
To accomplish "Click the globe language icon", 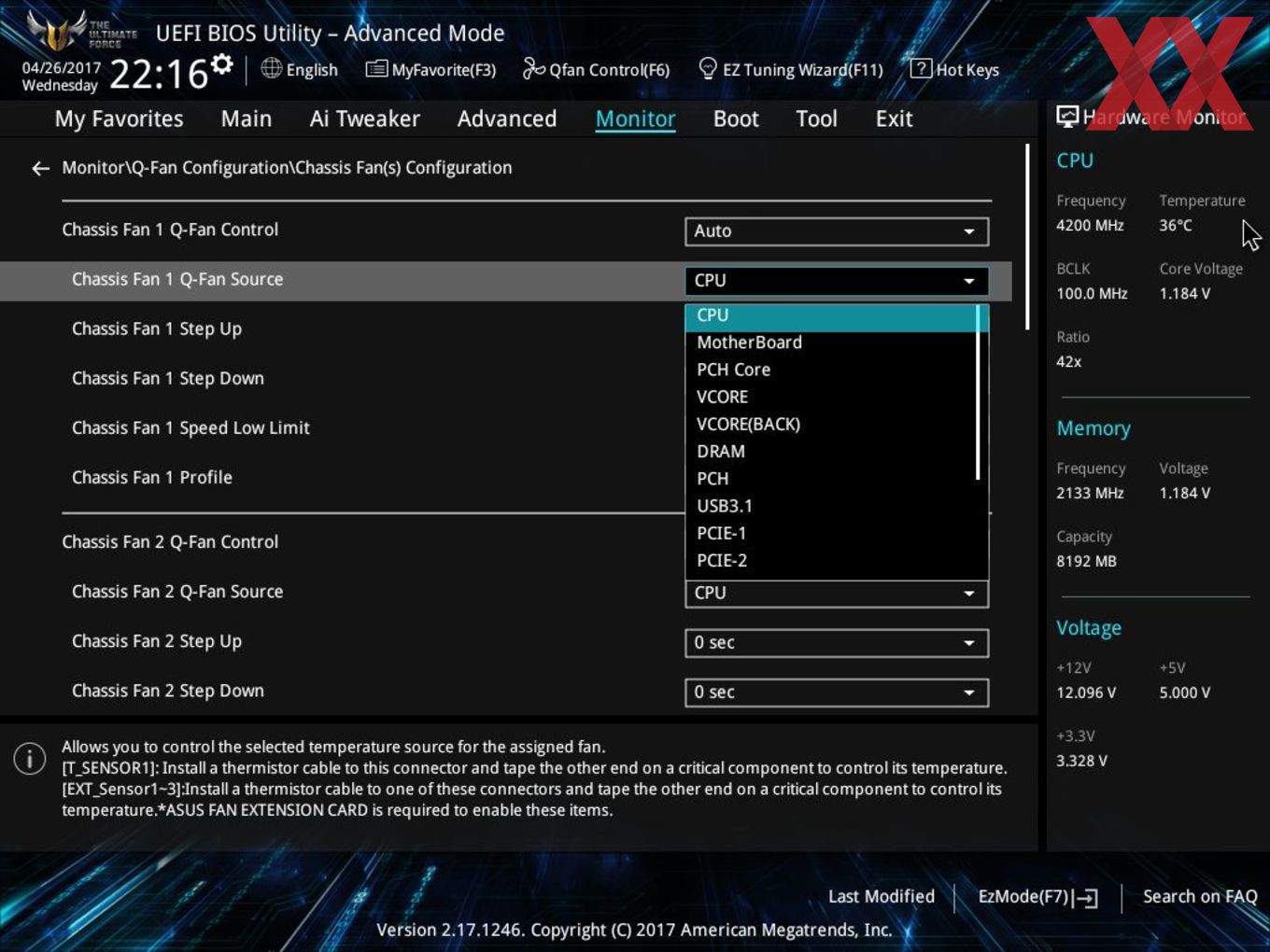I will 271,68.
